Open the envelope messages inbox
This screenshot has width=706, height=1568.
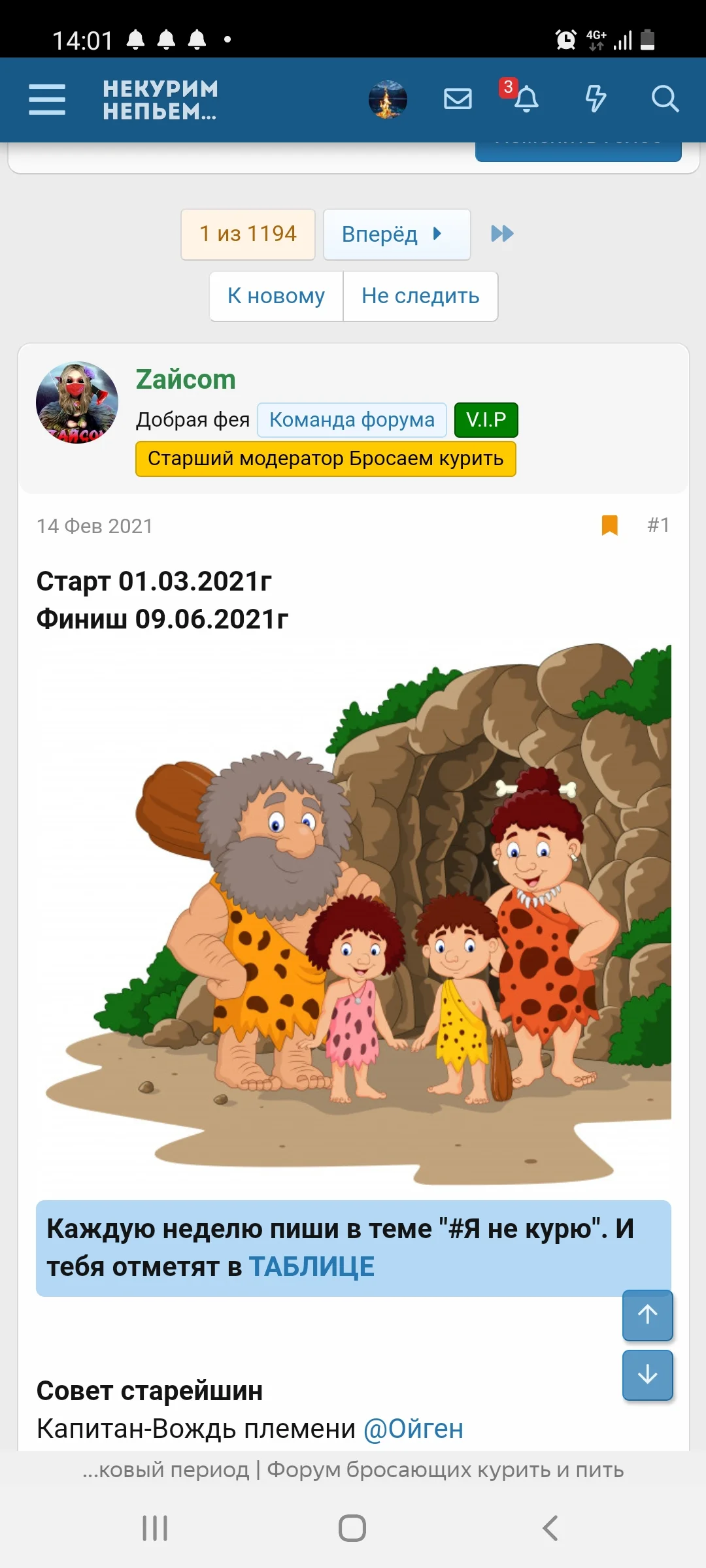[x=458, y=99]
